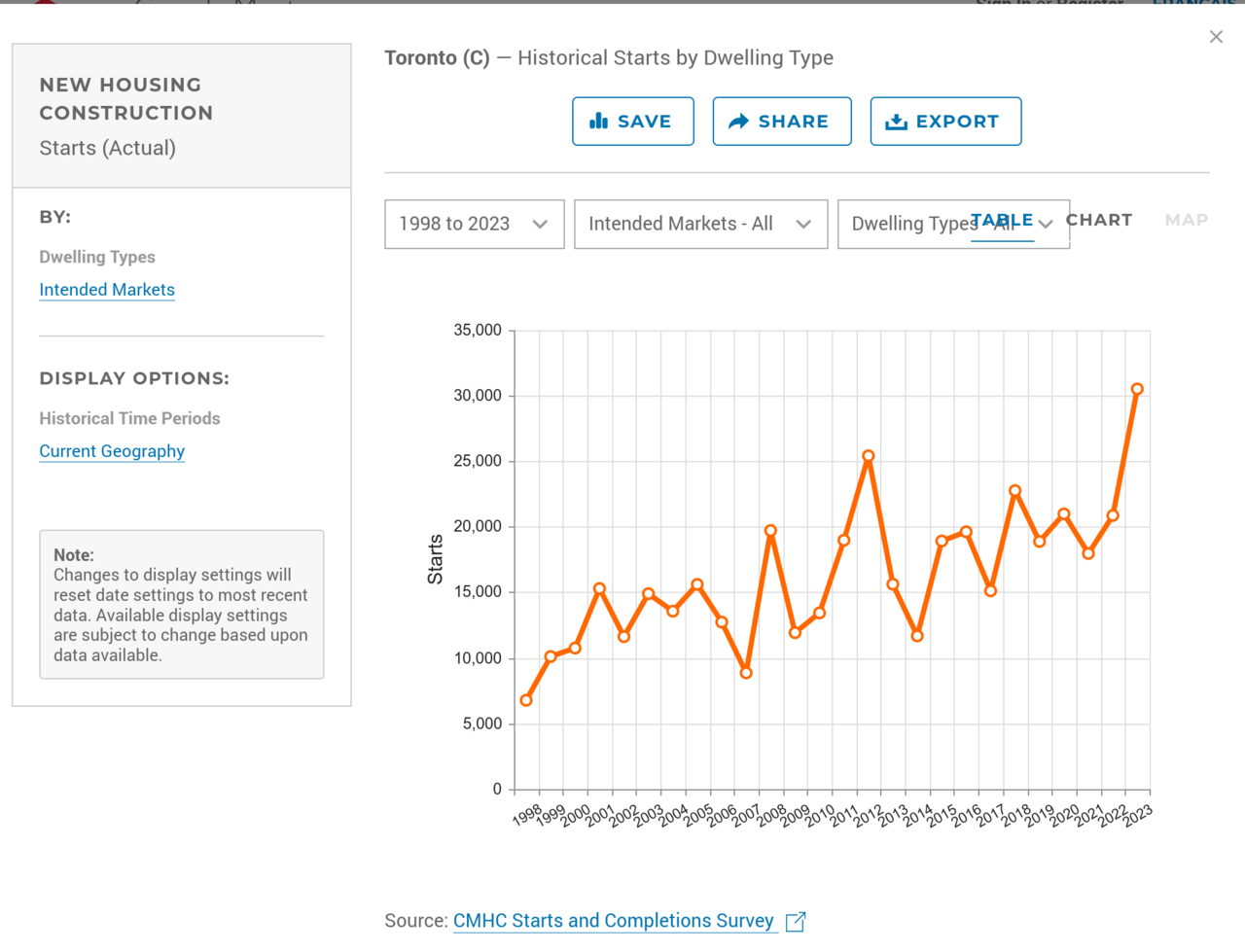Open the Intended Markets link

[107, 290]
